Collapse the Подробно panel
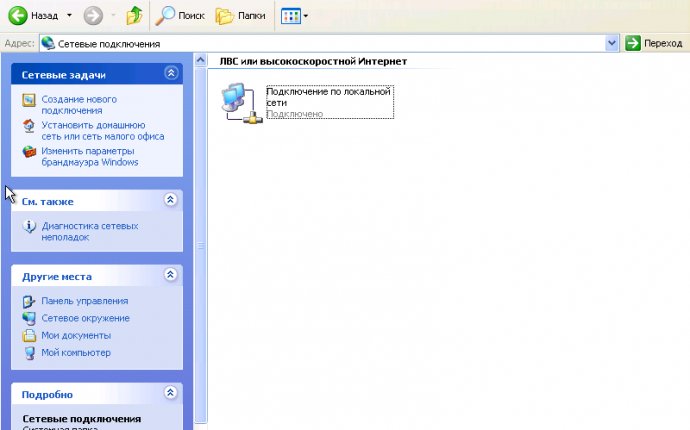 (x=171, y=393)
